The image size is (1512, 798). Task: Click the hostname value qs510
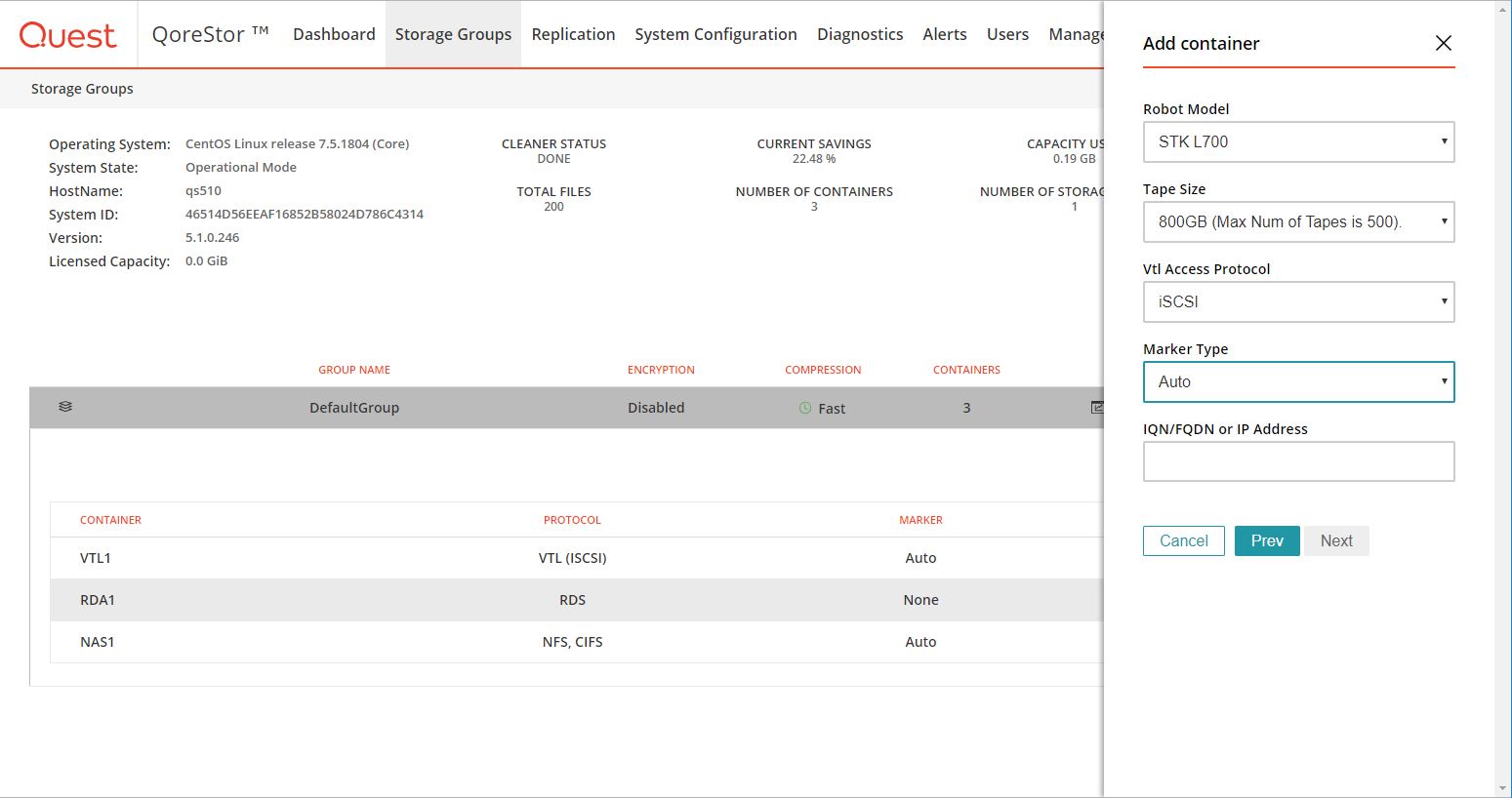(x=203, y=191)
